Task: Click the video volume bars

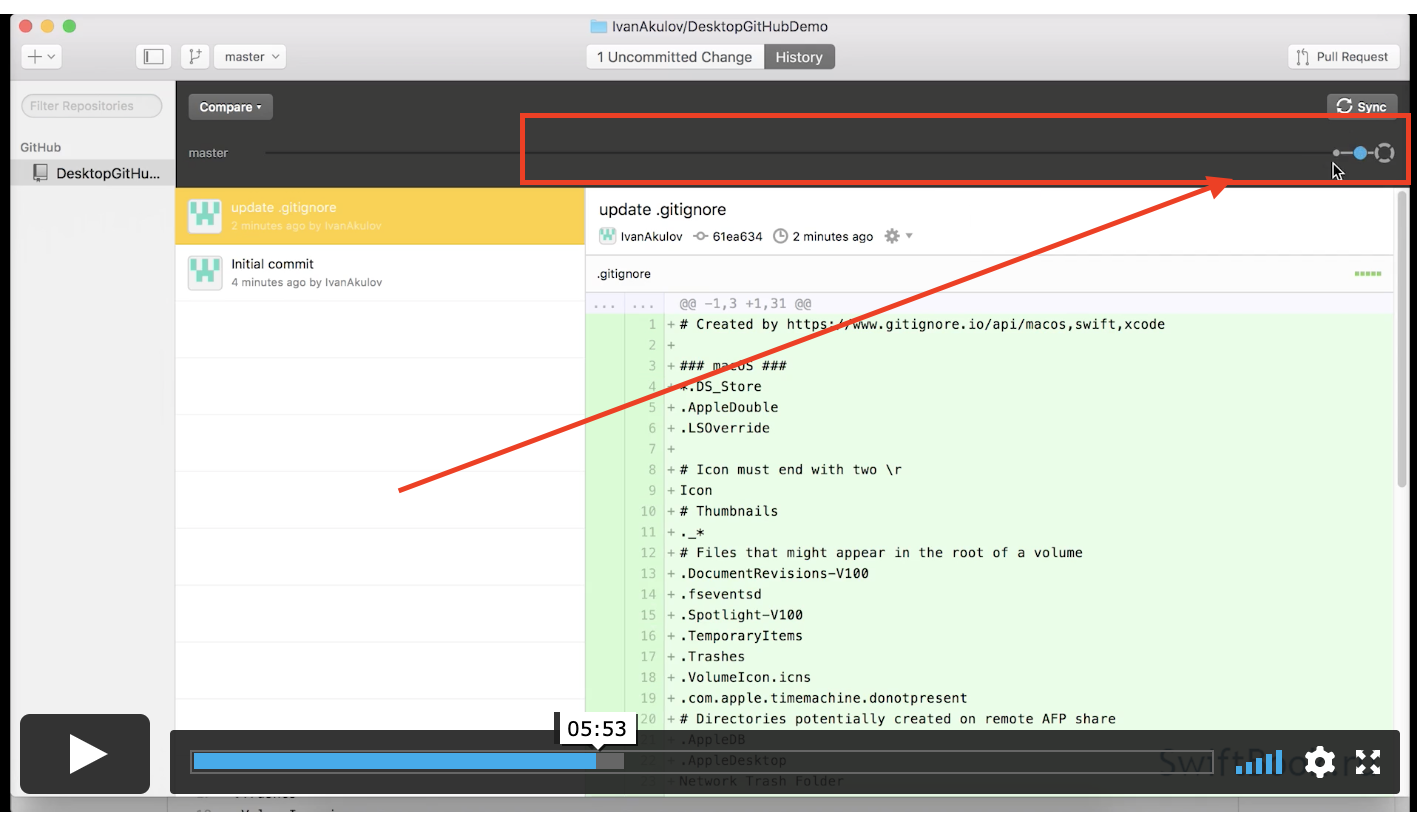Action: point(1259,762)
